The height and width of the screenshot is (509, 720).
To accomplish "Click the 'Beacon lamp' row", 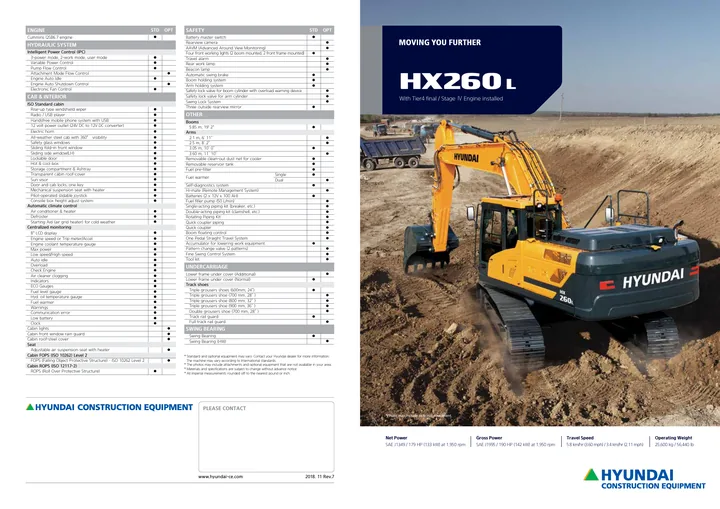I will [x=259, y=69].
